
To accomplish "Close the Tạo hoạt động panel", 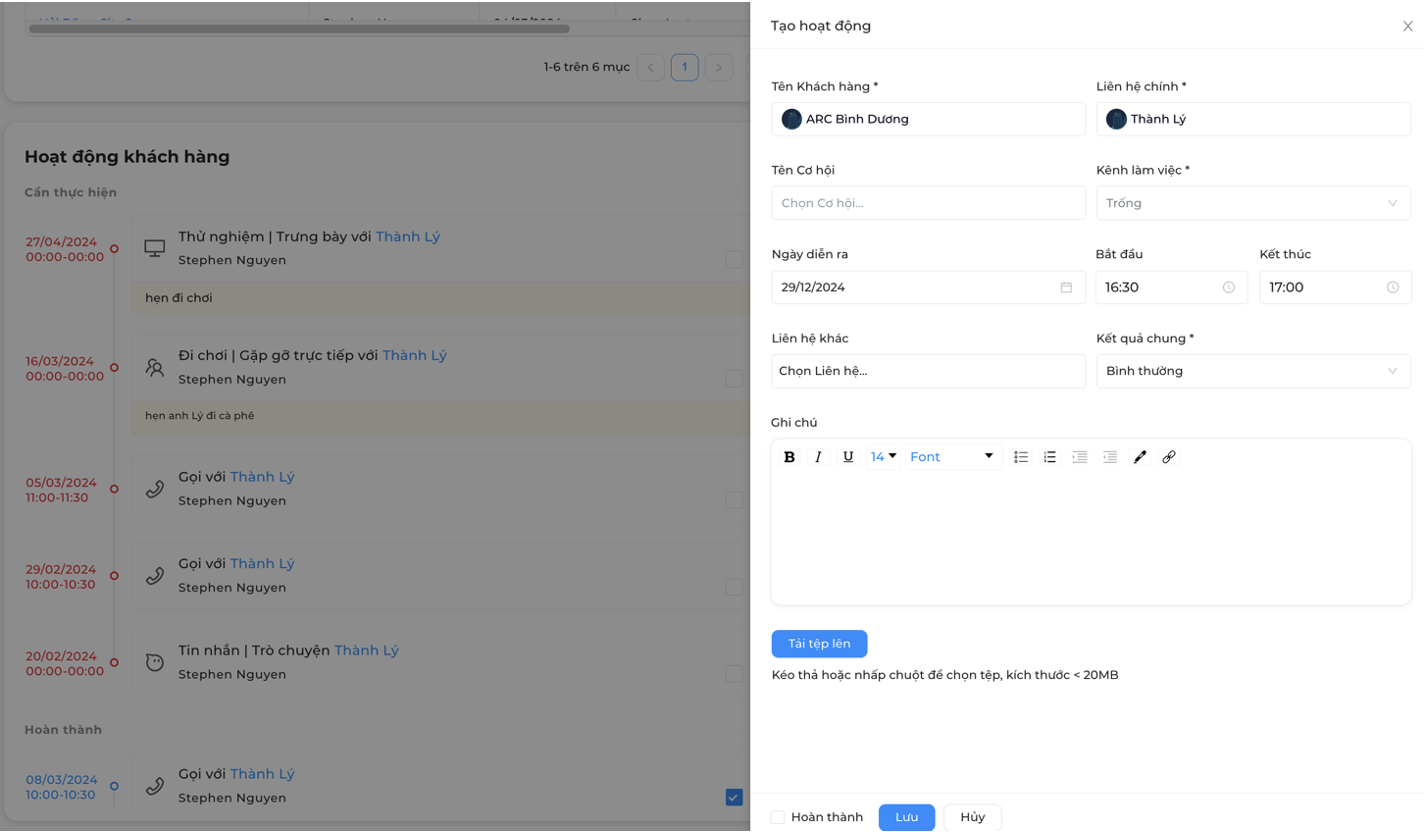I will coord(1408,26).
